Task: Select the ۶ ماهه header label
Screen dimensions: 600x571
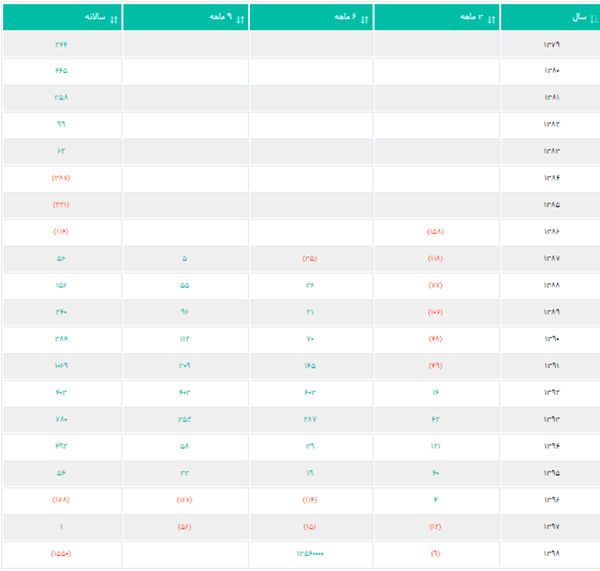Action: click(344, 18)
